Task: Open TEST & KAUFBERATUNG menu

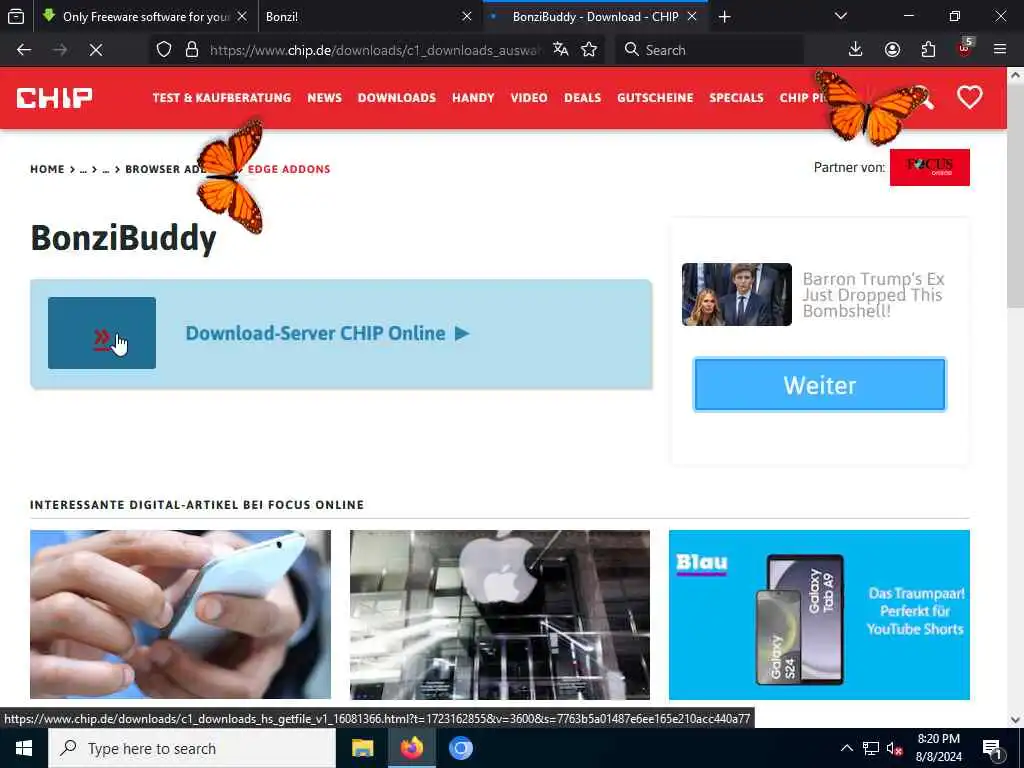Action: click(222, 98)
